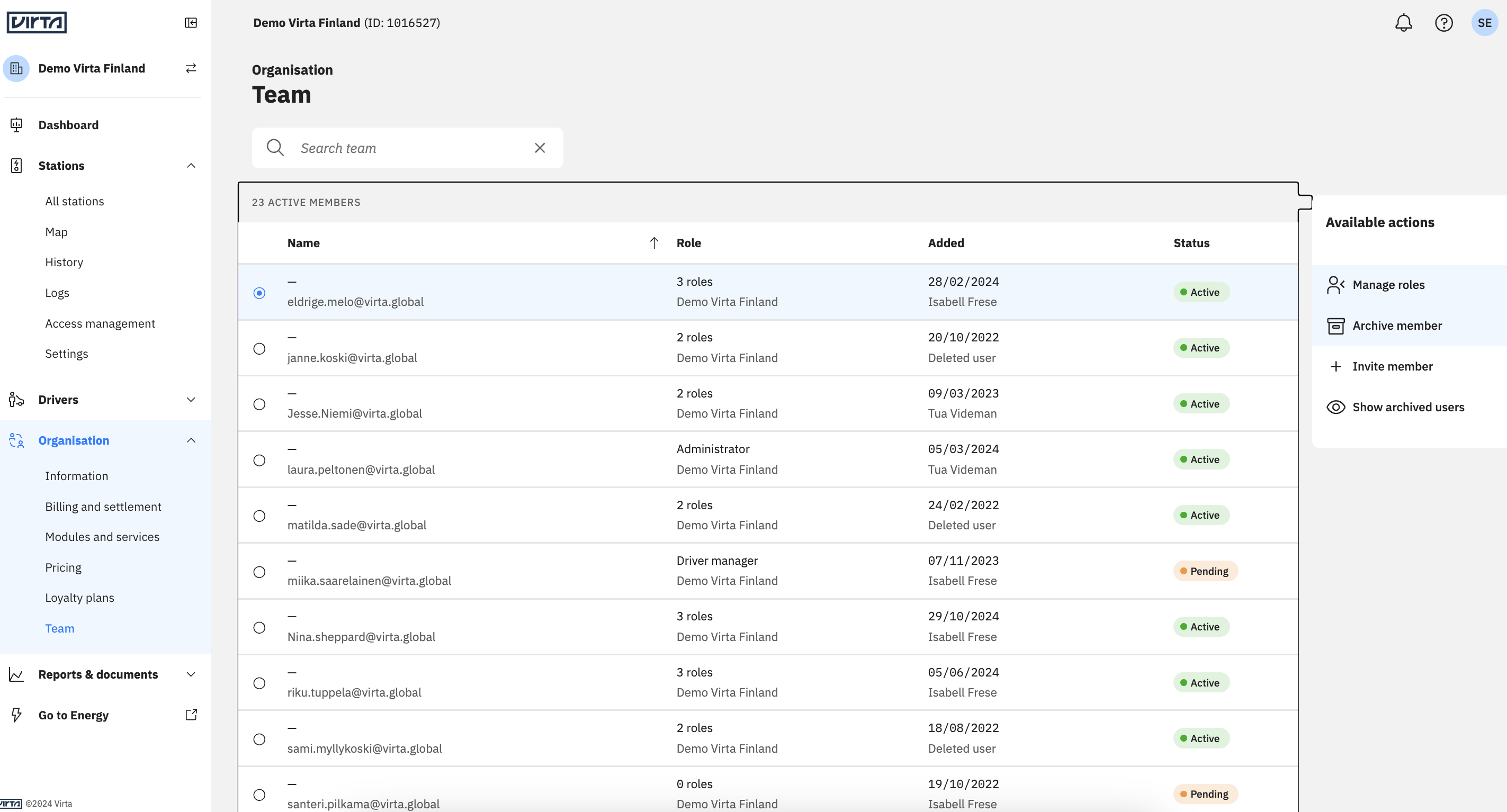This screenshot has width=1507, height=812.
Task: Select the Nina.sheppard@virta.global radio button
Action: click(x=259, y=628)
